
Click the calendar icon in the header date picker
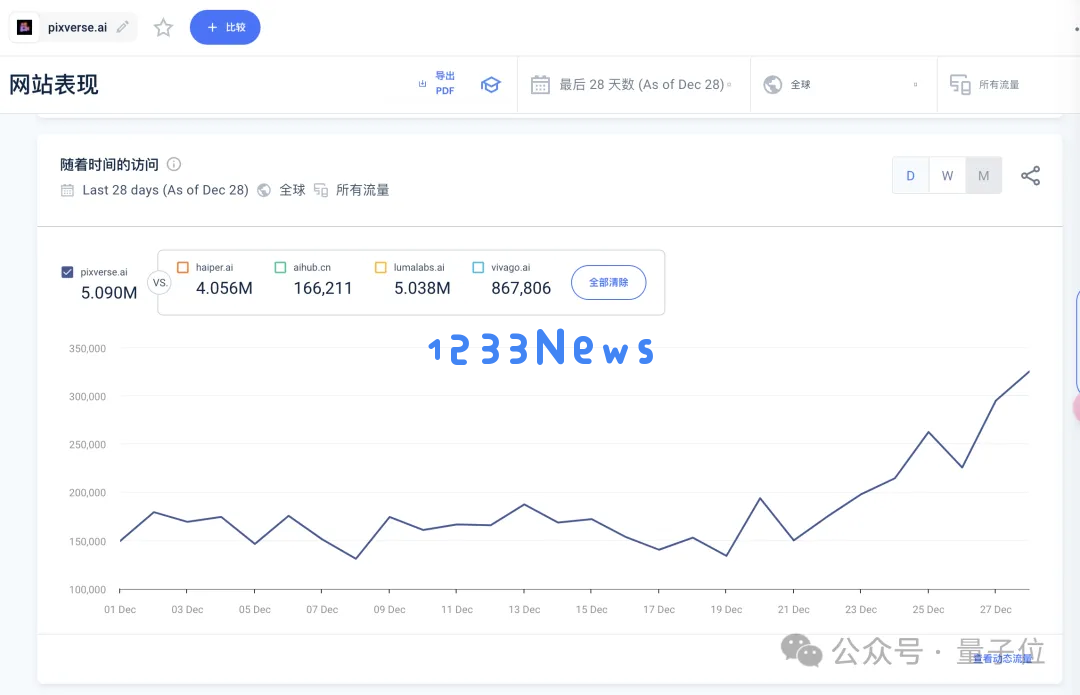540,85
